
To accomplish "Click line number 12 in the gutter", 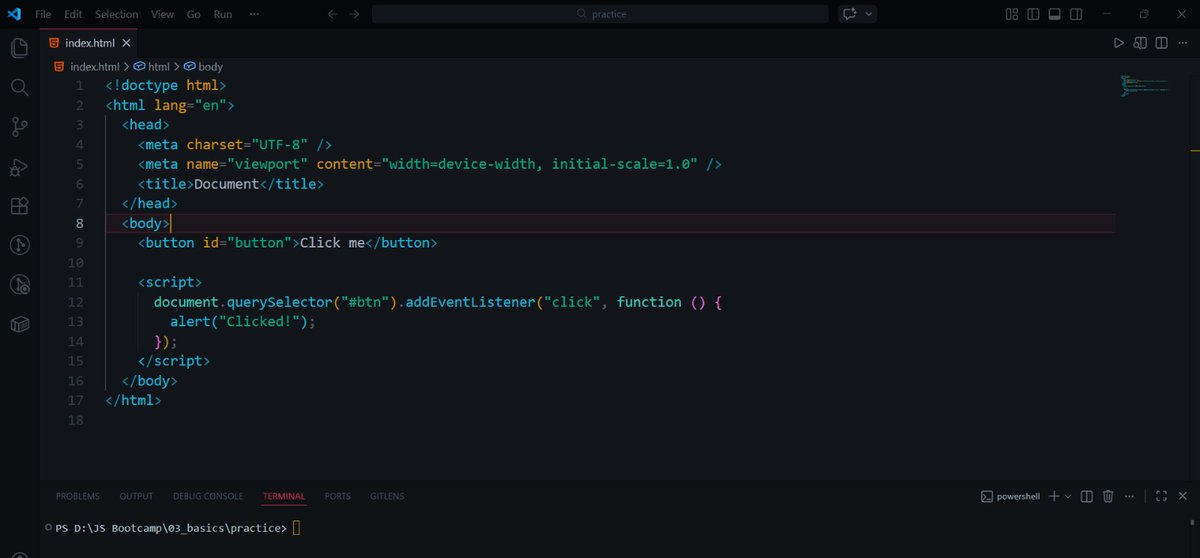I will pyautogui.click(x=77, y=302).
